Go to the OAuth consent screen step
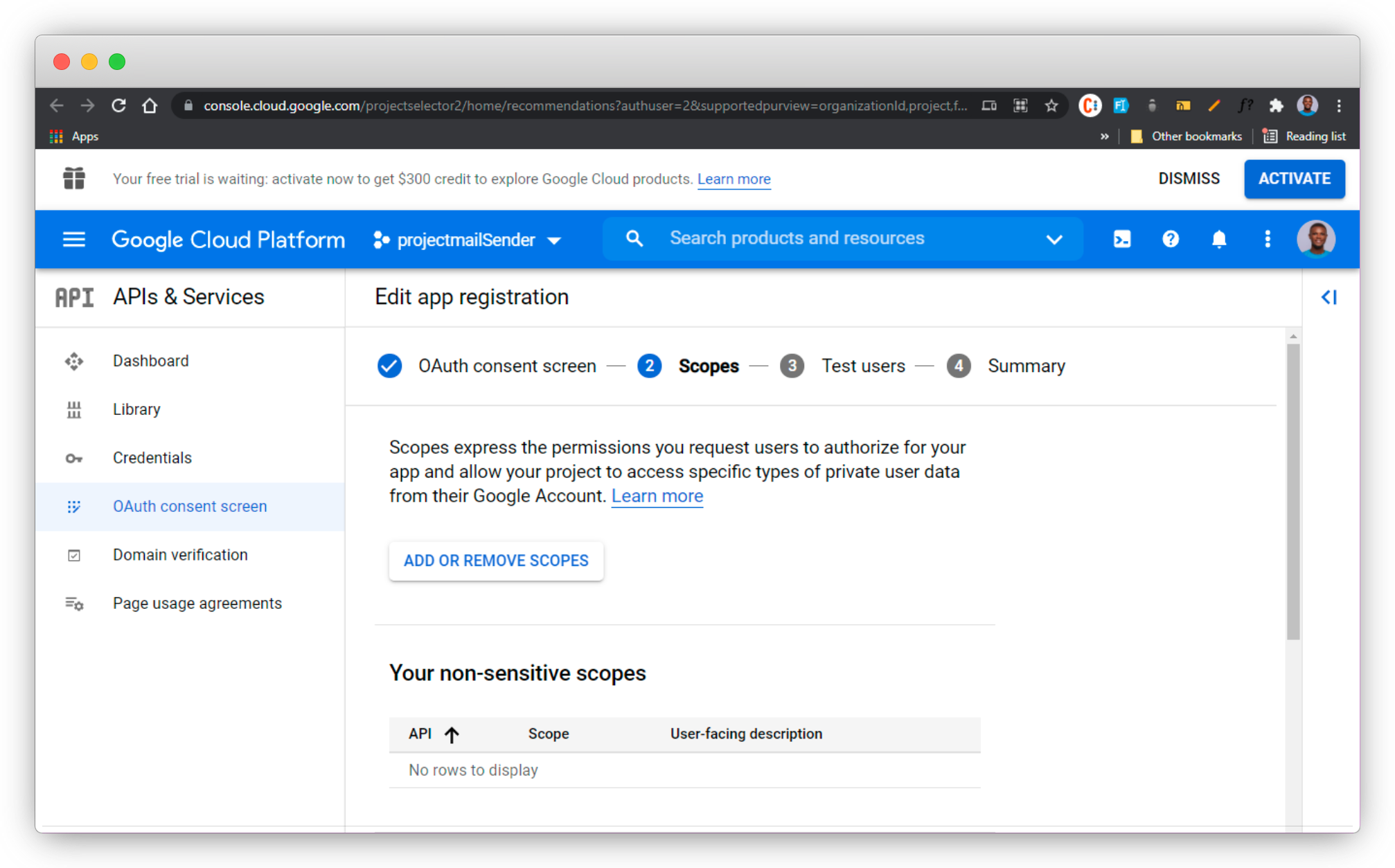The height and width of the screenshot is (868, 1395). click(x=487, y=366)
